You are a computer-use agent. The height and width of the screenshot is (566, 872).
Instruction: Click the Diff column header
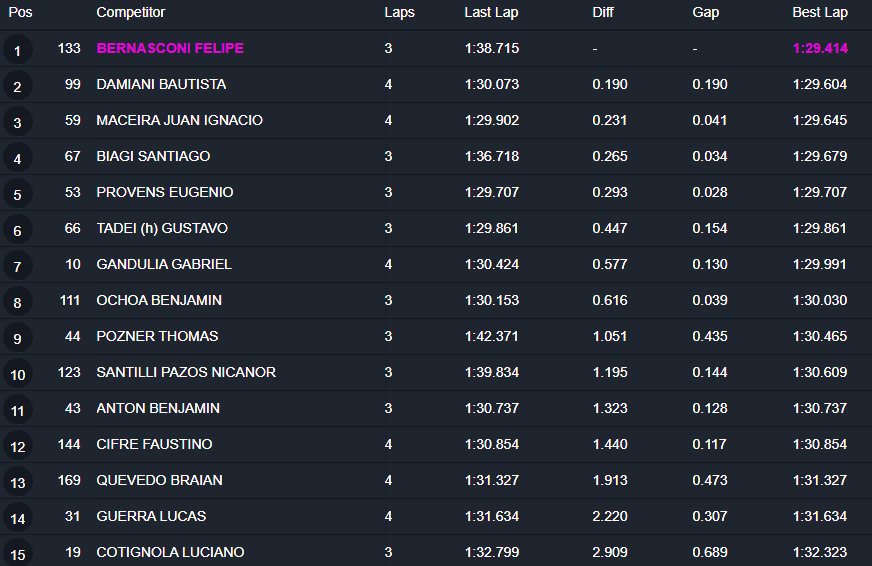coord(603,13)
